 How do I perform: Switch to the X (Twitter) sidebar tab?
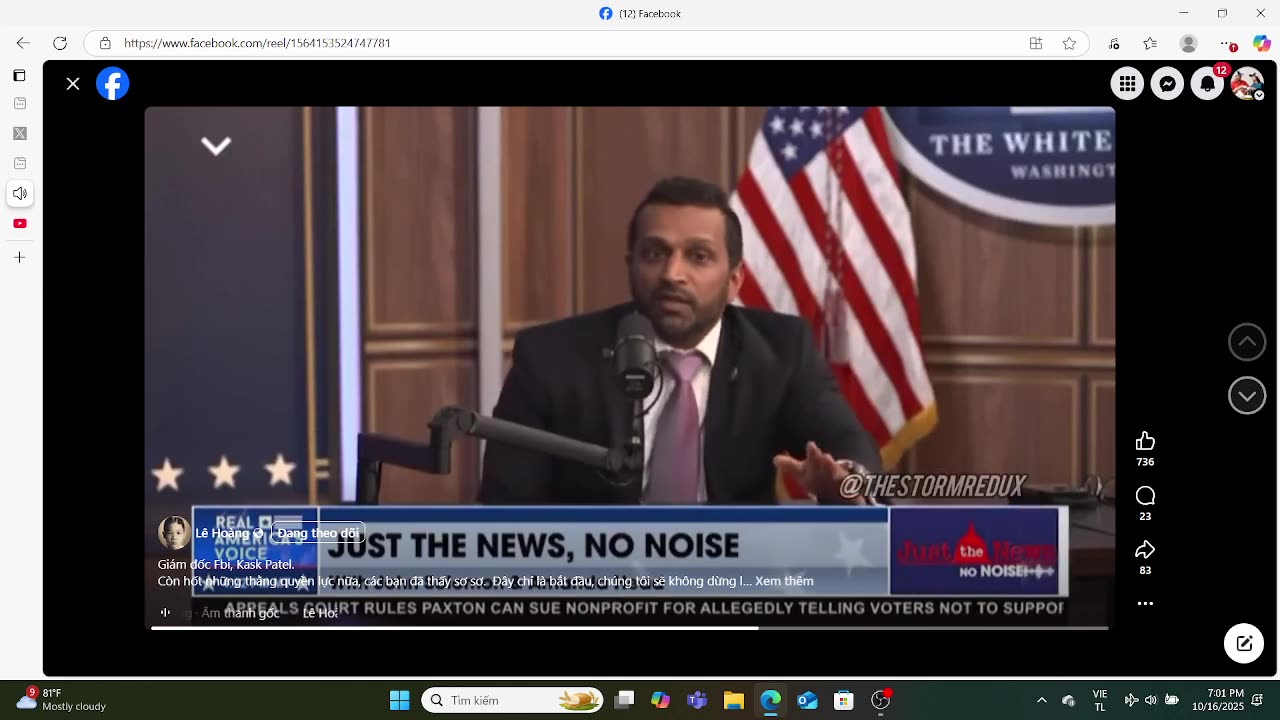(x=19, y=133)
